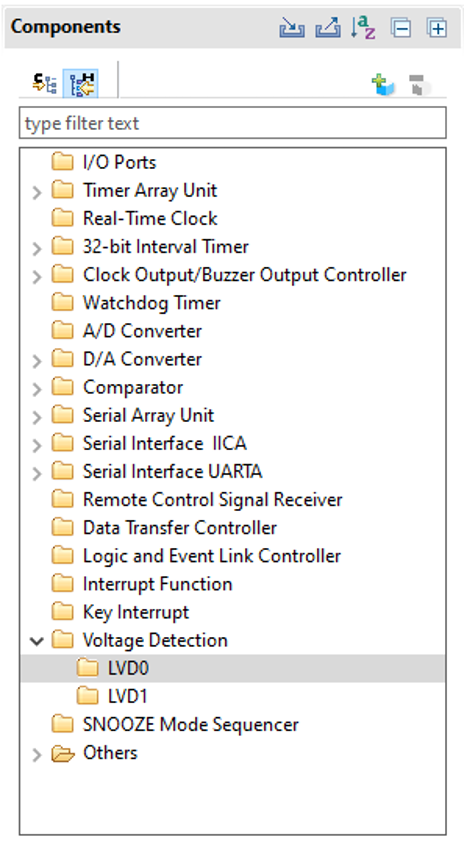Expand the D/A Converter node
This screenshot has width=464, height=845.
[37, 361]
